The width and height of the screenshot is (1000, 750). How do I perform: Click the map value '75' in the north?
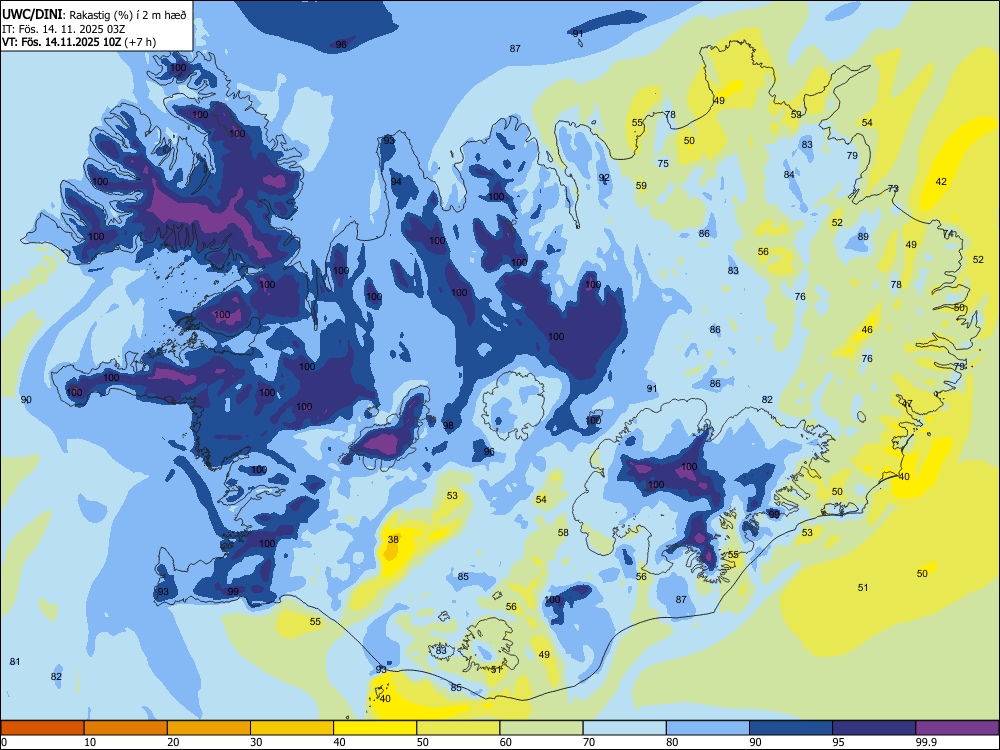663,164
